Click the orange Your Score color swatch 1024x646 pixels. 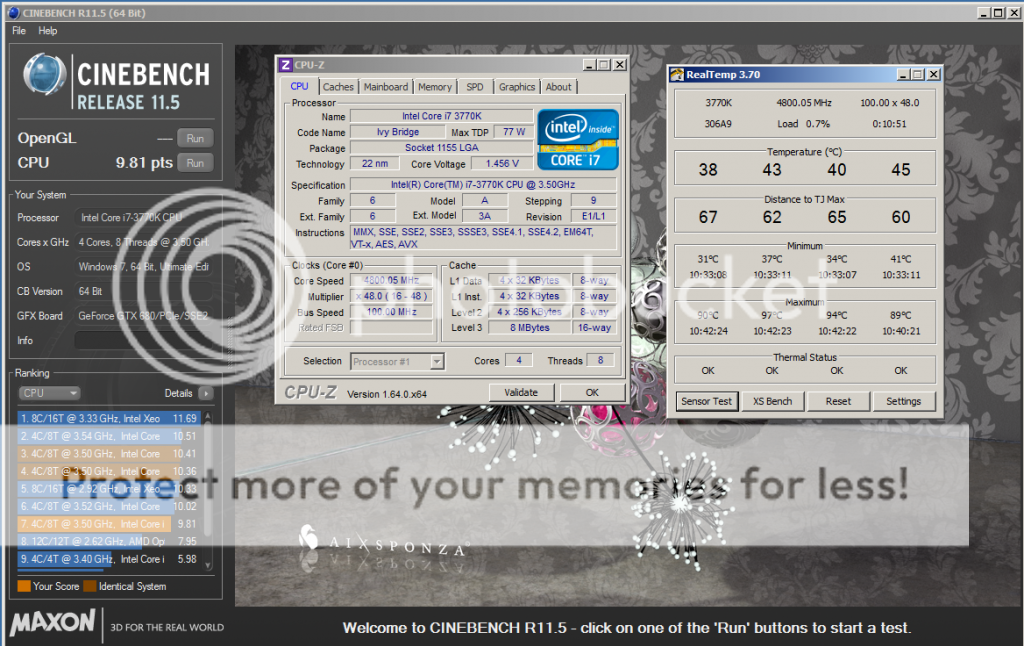pos(23,586)
